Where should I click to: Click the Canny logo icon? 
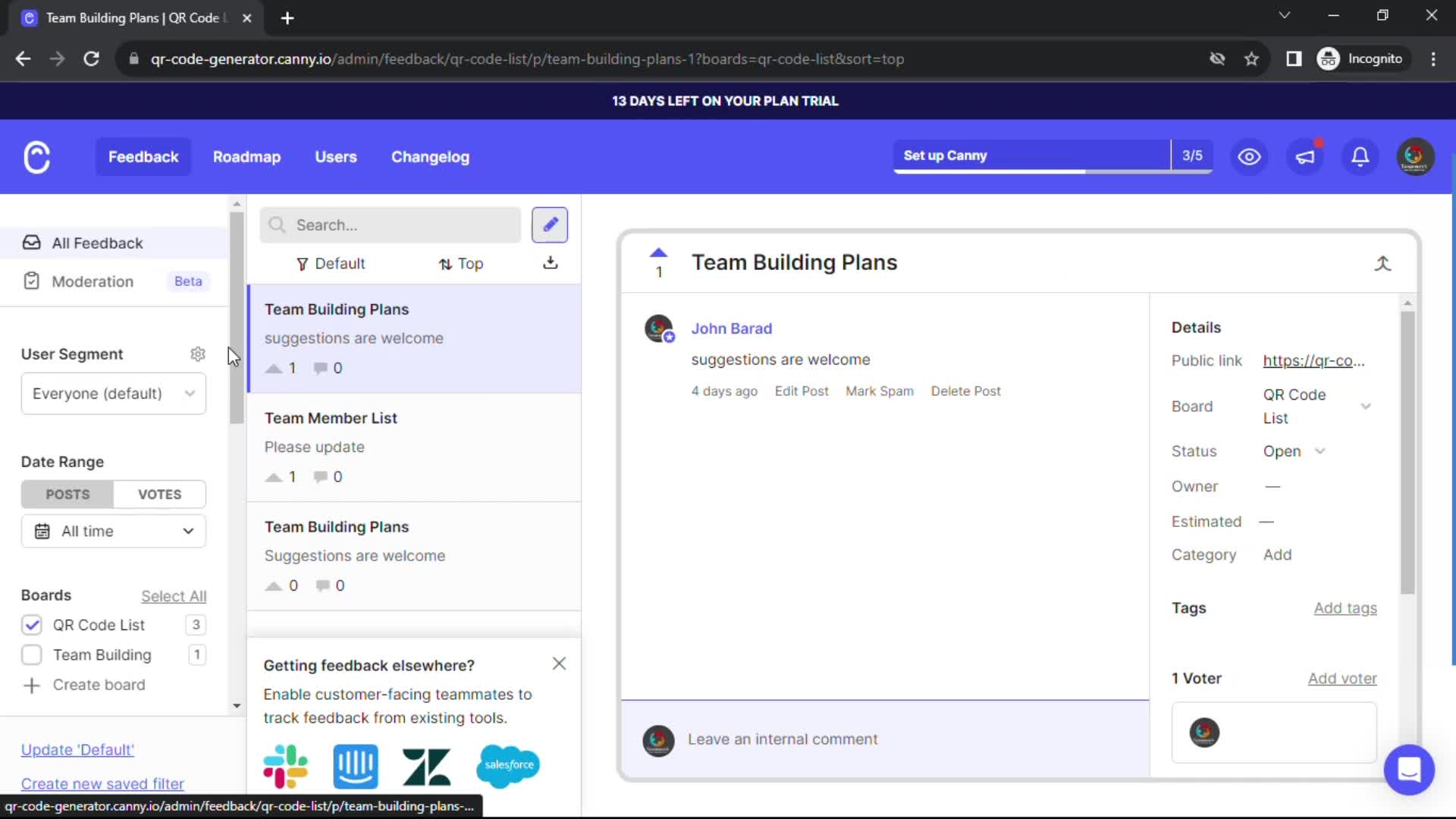[x=36, y=157]
